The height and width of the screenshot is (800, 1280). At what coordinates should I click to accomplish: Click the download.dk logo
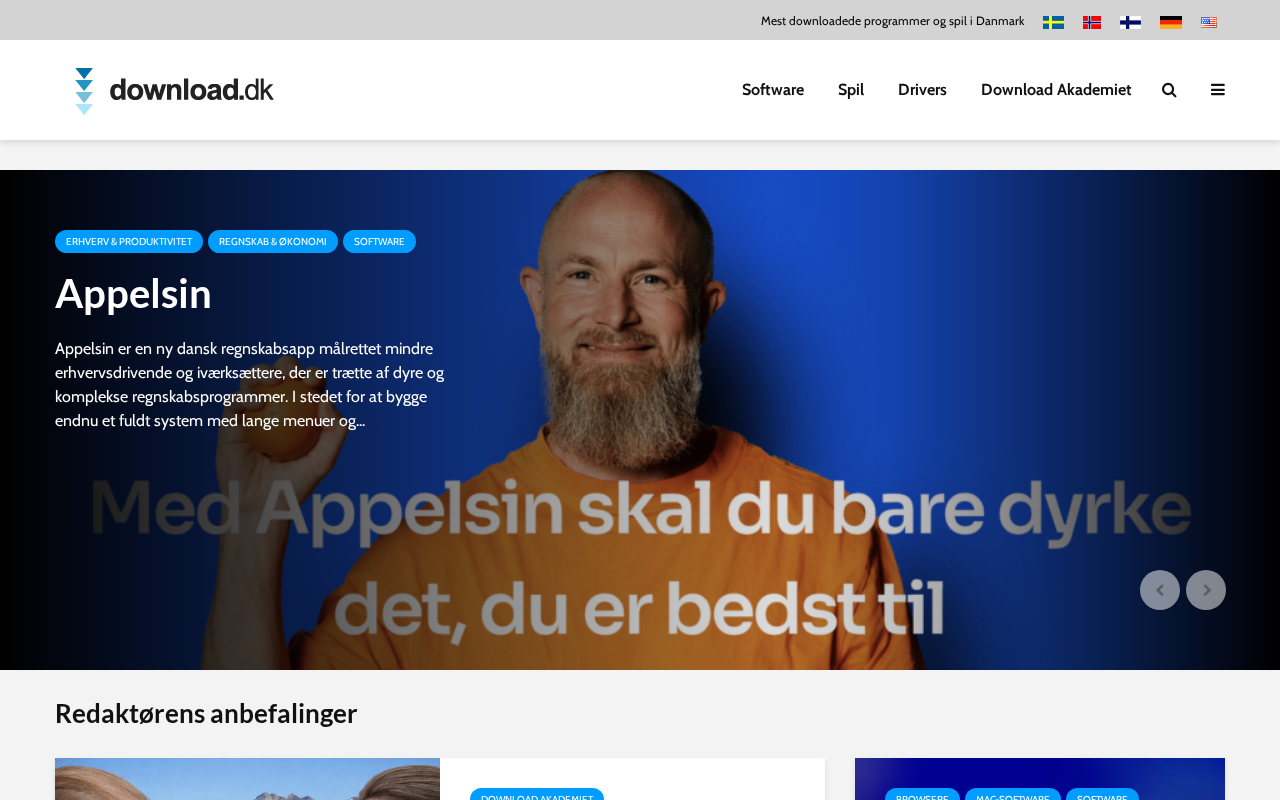(x=174, y=91)
